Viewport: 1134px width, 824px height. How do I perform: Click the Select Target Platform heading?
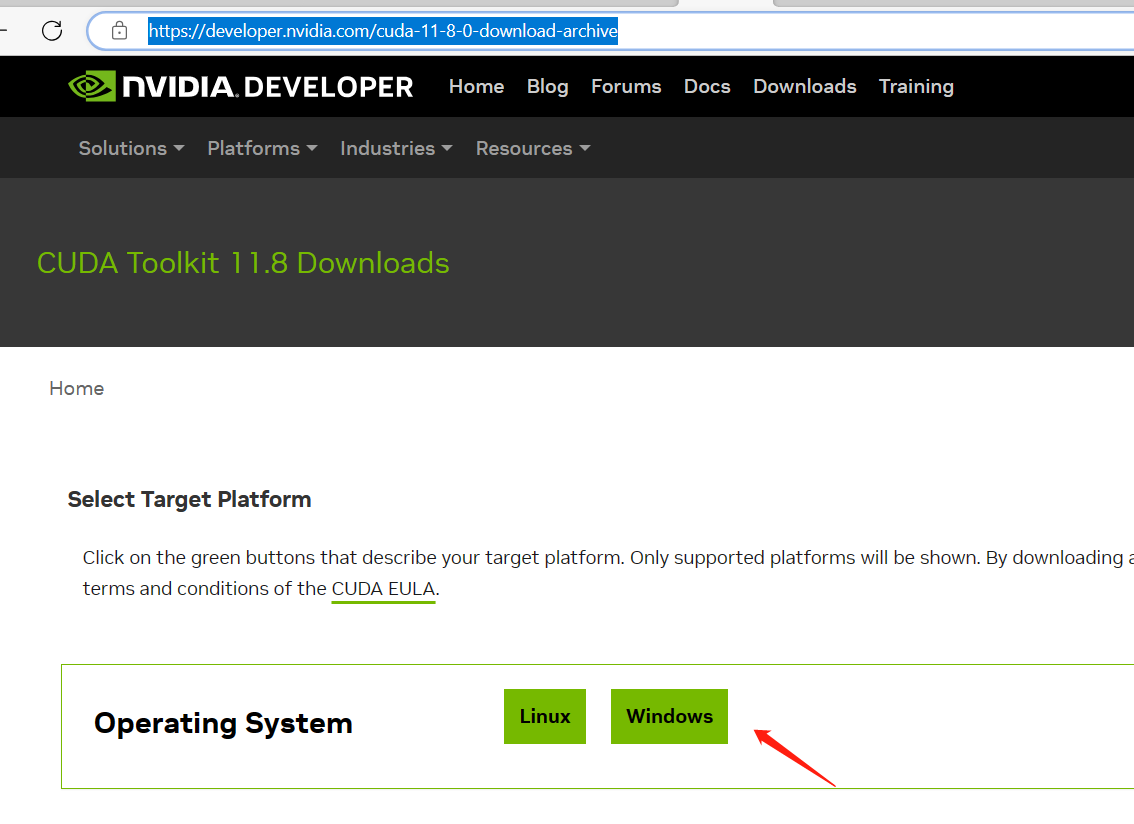point(189,500)
